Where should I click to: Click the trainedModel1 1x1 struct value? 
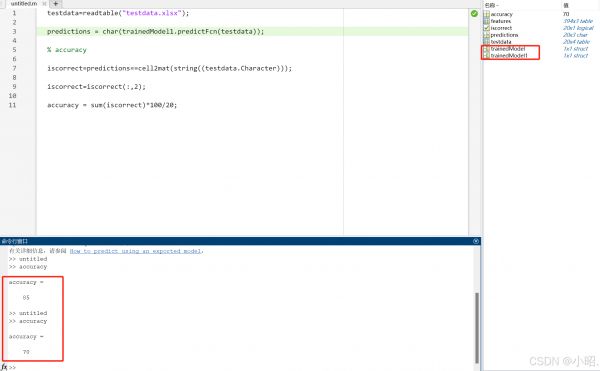point(575,55)
